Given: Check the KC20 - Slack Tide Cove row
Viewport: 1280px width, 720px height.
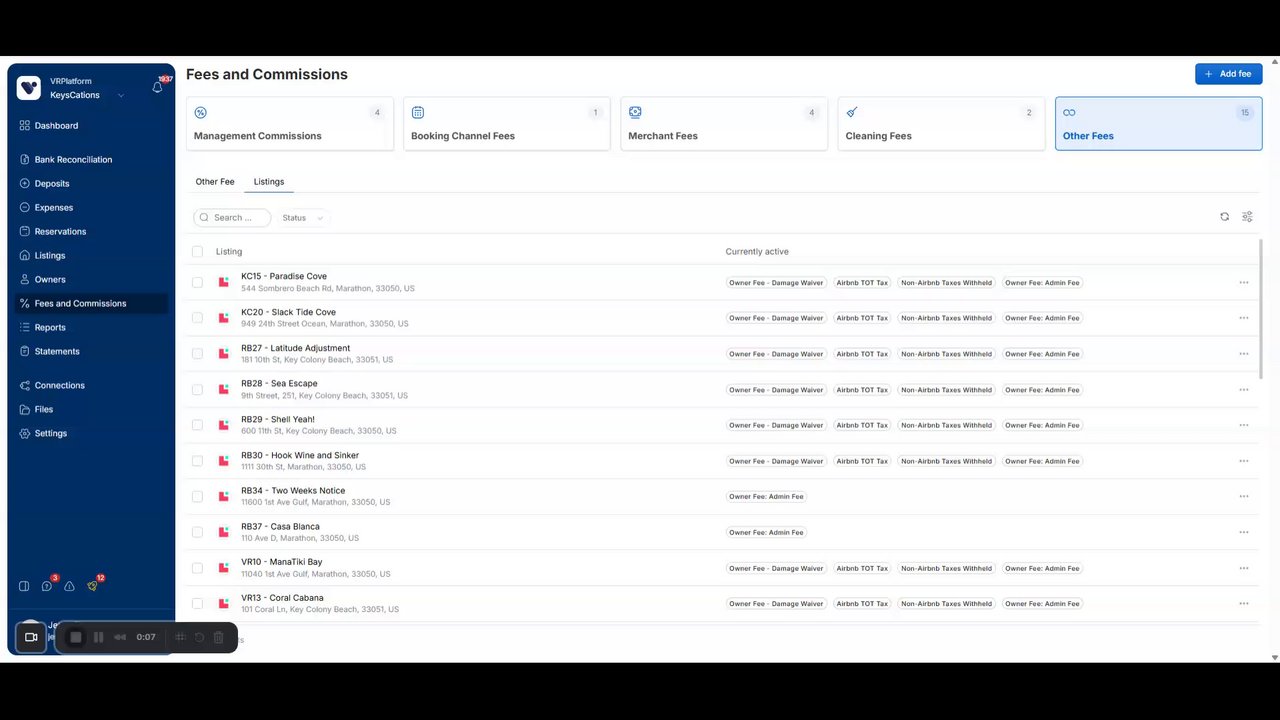Looking at the screenshot, I should [197, 318].
